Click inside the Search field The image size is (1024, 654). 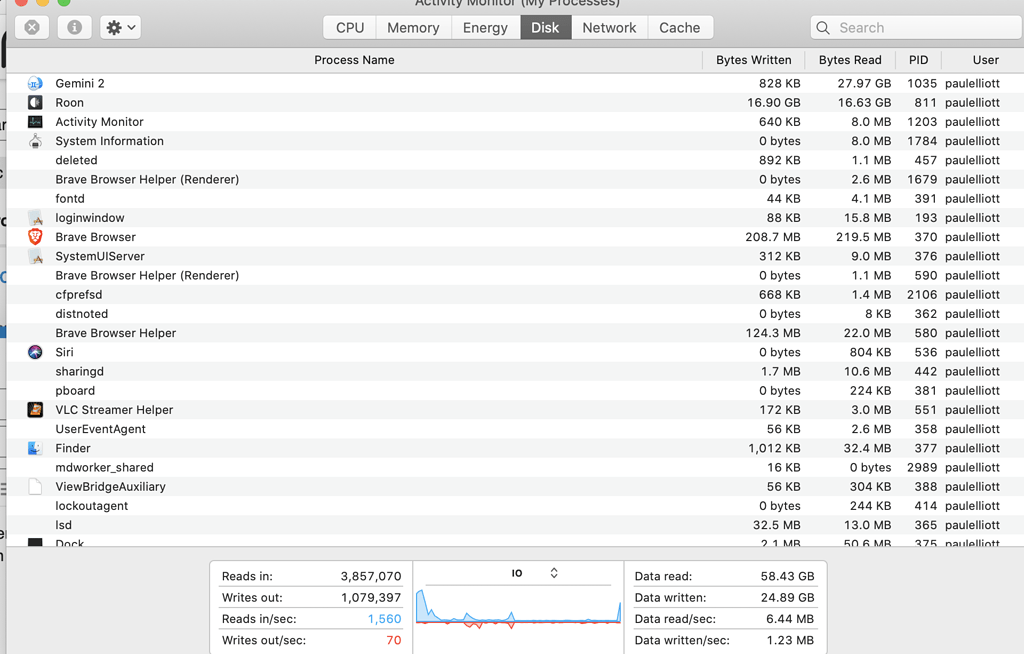(915, 27)
